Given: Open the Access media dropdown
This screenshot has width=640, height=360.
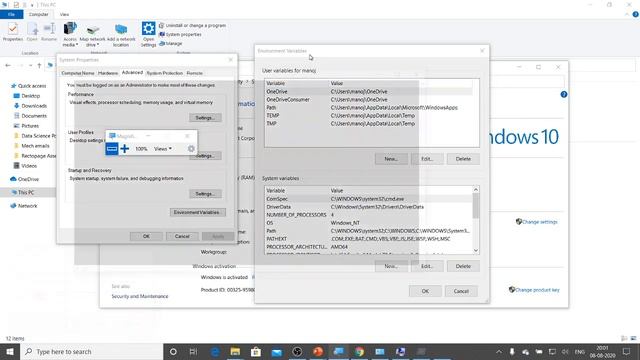Looking at the screenshot, I should click(x=70, y=34).
